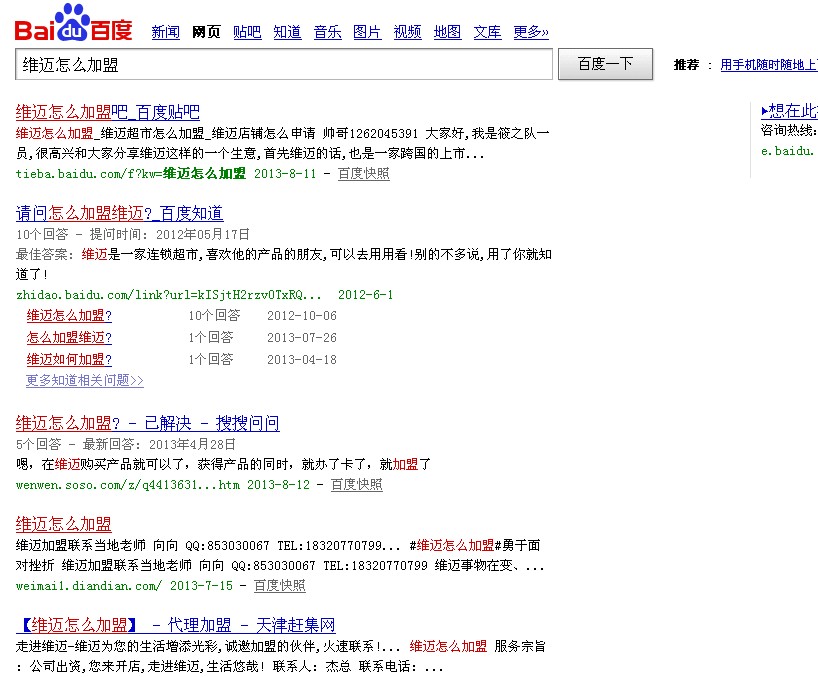Open sub-question 维迈怎么加盟? with 10个回答
818x677 pixels.
69,316
